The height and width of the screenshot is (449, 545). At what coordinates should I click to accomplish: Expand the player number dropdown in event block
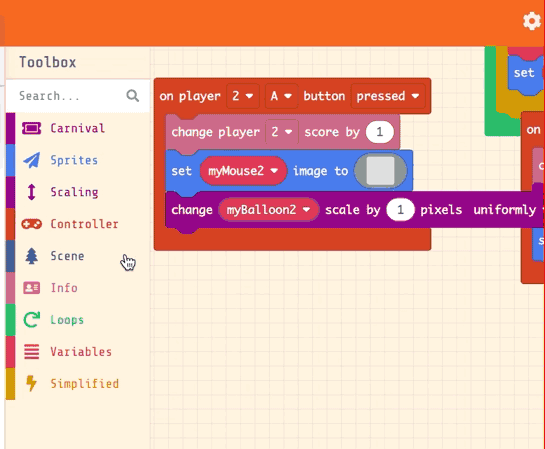tap(243, 96)
